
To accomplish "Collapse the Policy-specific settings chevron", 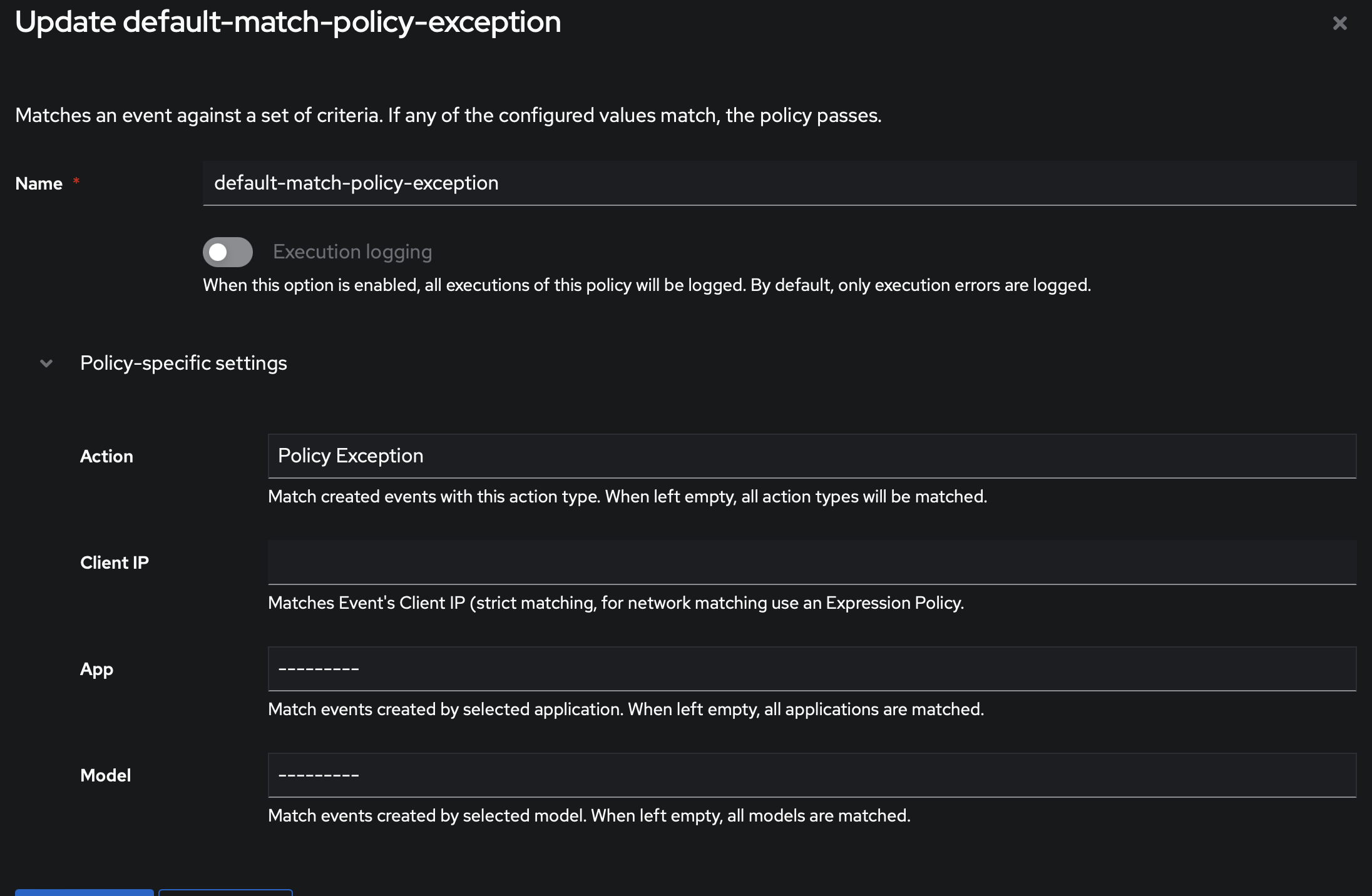I will pyautogui.click(x=45, y=364).
